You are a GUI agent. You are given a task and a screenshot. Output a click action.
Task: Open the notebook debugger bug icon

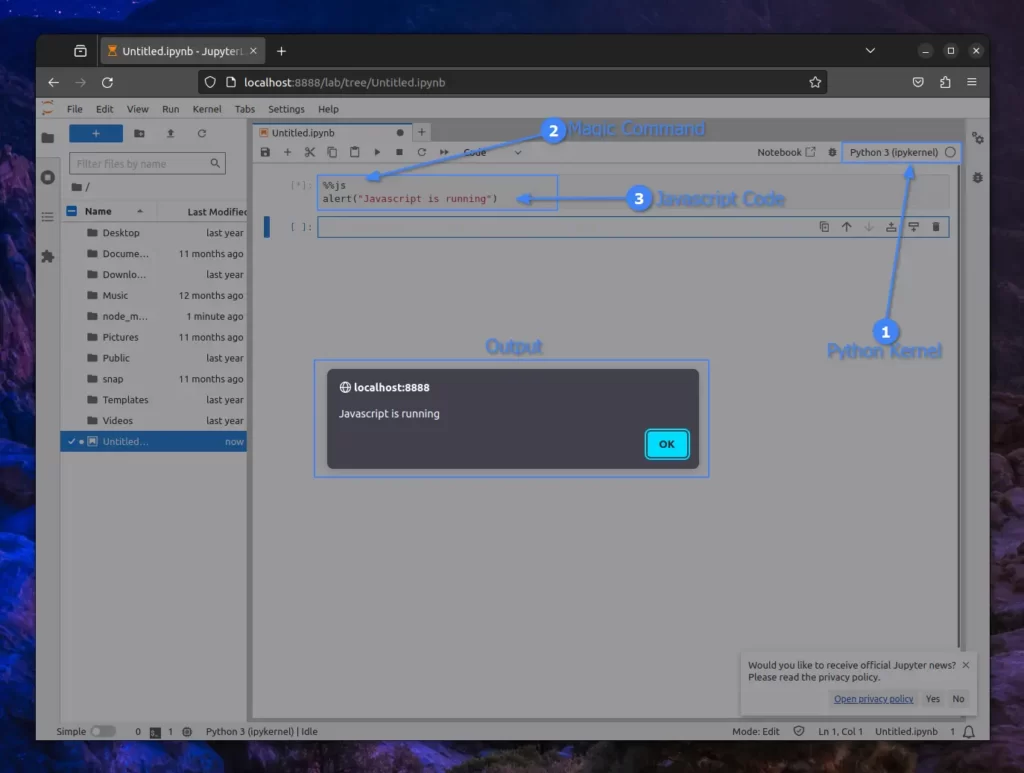coord(832,152)
